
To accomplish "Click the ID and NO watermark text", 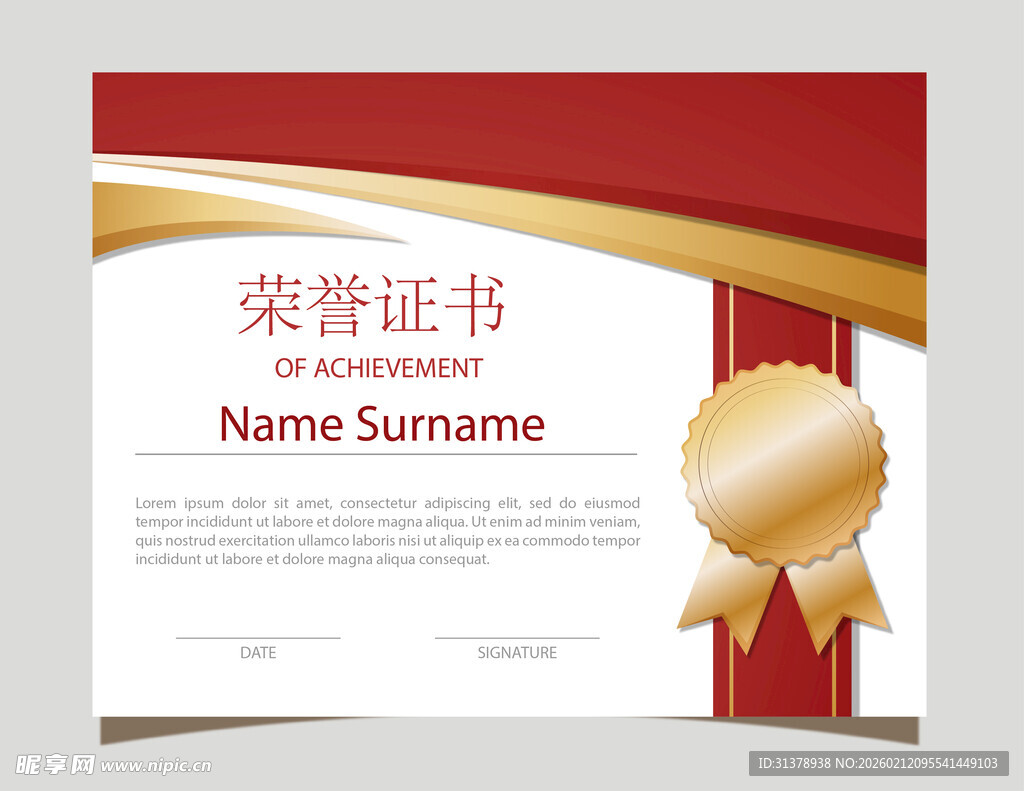I will point(878,763).
